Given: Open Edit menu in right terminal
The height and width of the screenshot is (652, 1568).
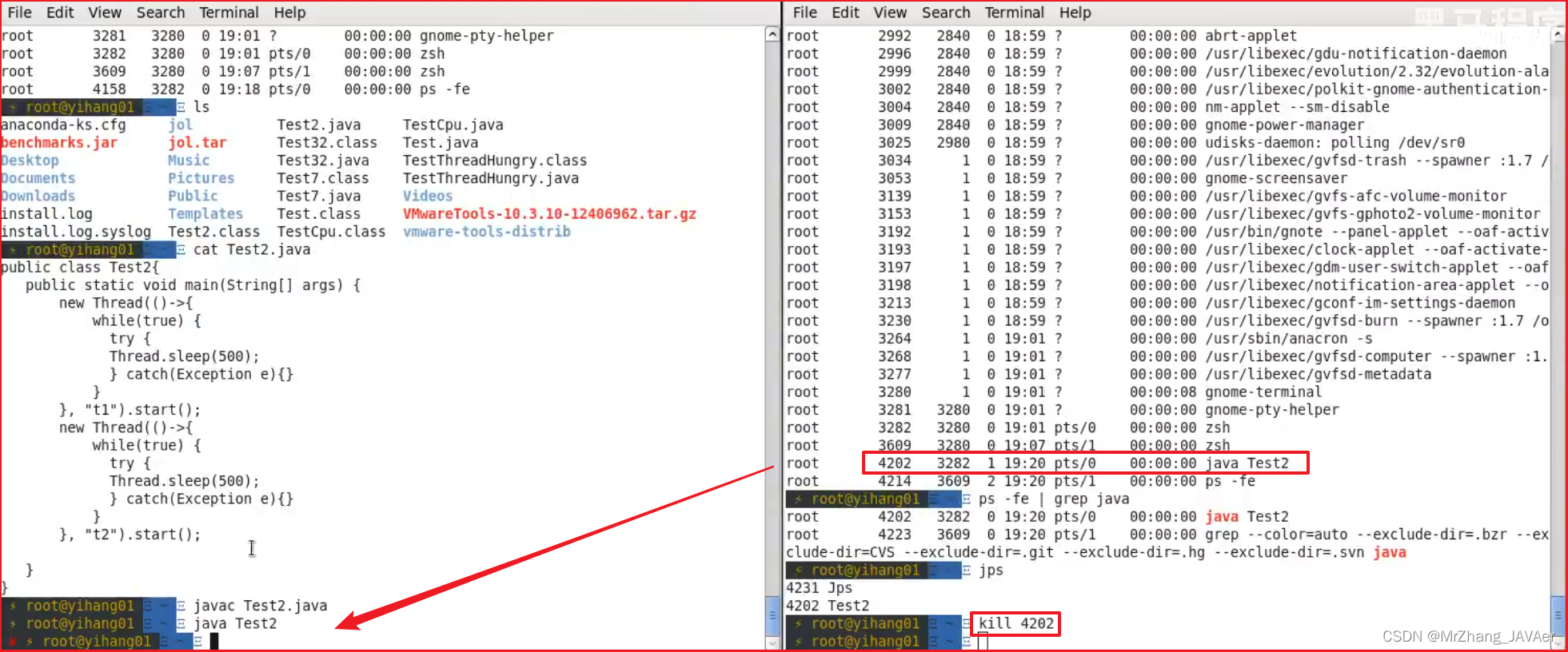Looking at the screenshot, I should [845, 12].
